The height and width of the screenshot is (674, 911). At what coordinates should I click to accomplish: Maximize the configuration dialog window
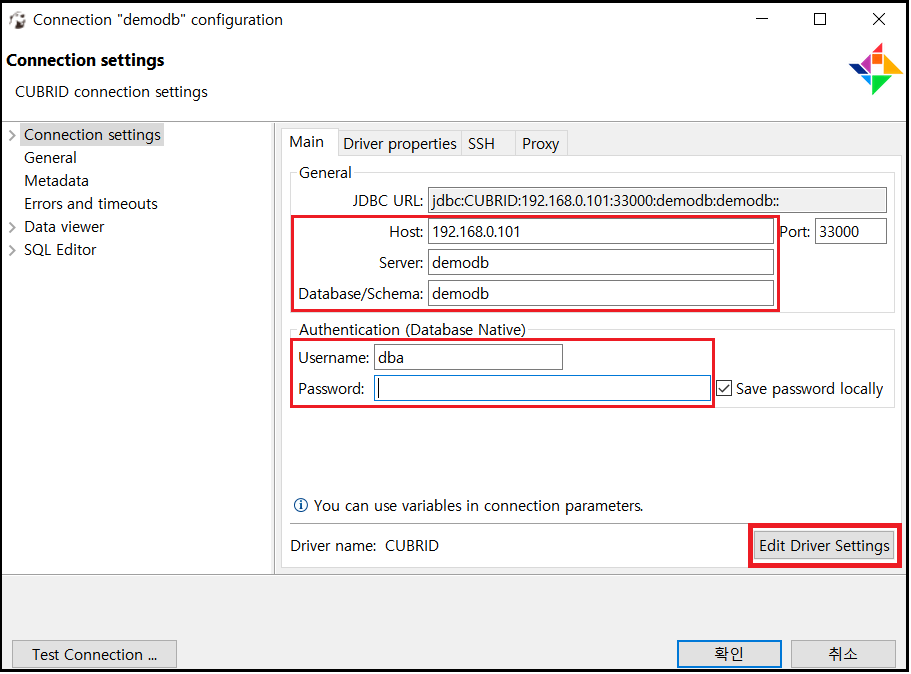pyautogui.click(x=820, y=20)
